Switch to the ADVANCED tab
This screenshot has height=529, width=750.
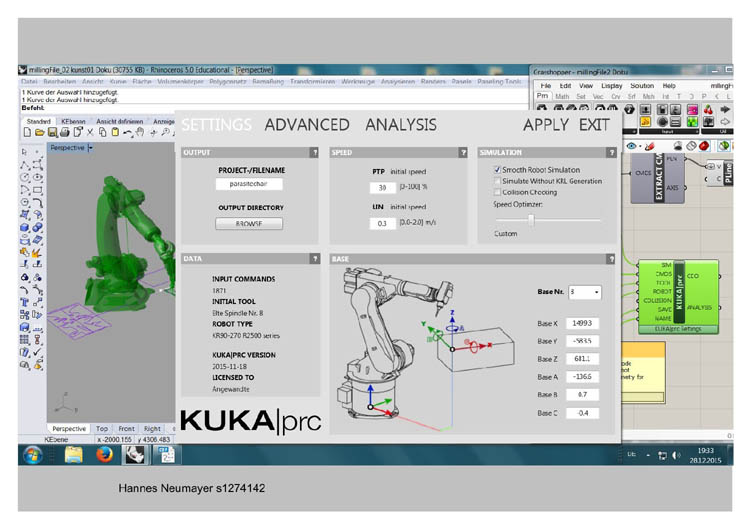tap(307, 125)
